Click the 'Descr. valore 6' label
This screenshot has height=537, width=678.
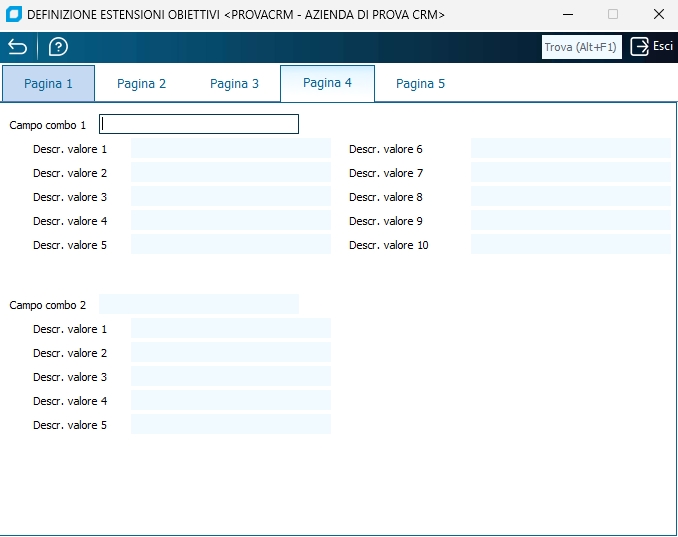pos(385,149)
